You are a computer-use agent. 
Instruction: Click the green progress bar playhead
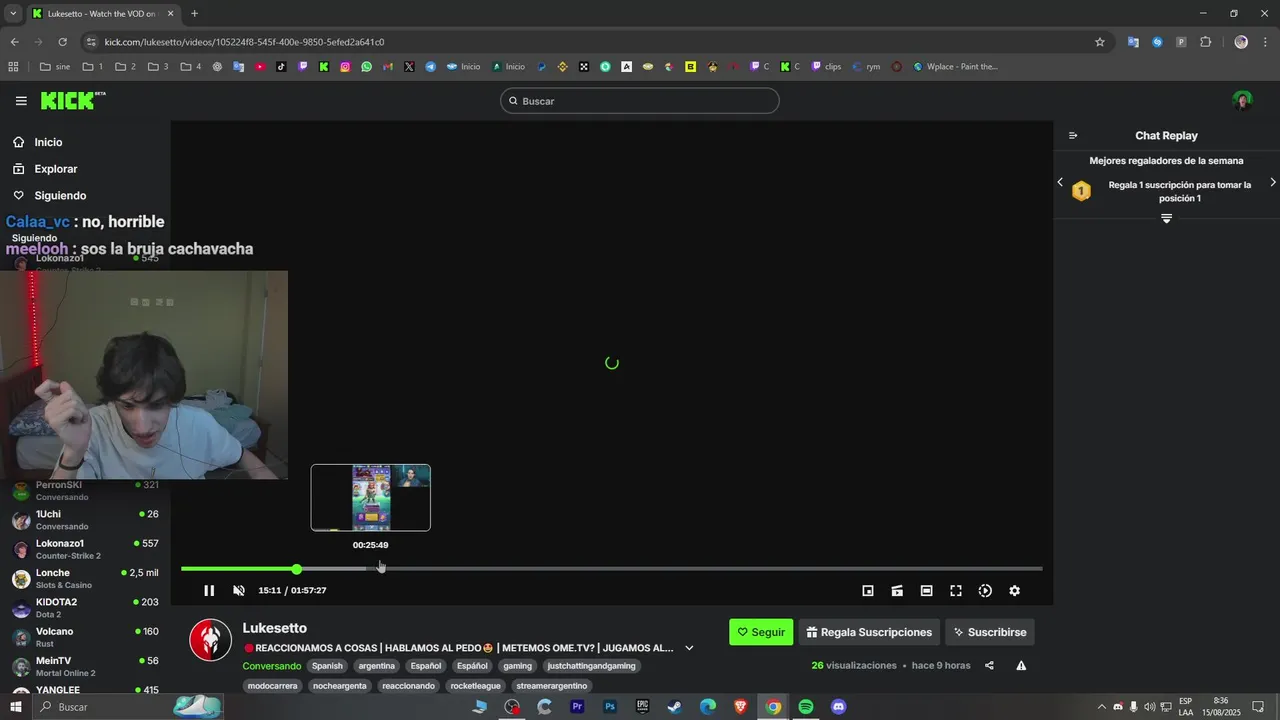click(297, 569)
